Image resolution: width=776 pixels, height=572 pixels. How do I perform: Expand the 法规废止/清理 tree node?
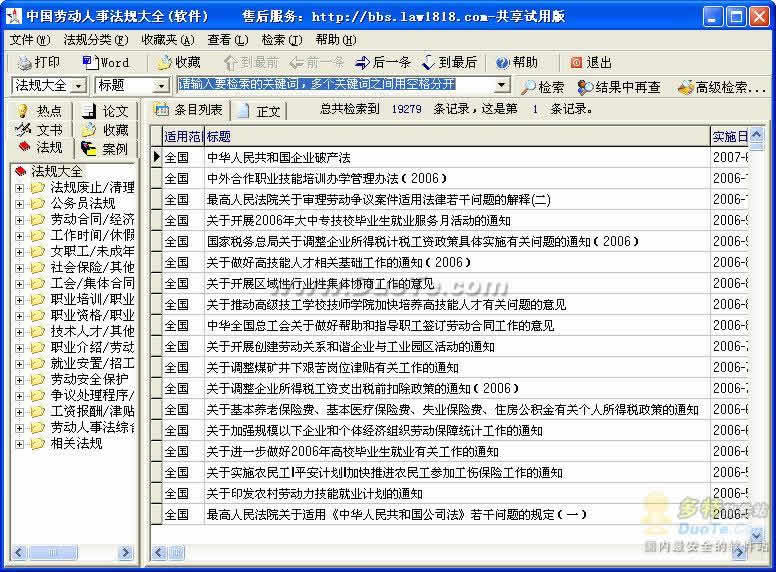19,188
